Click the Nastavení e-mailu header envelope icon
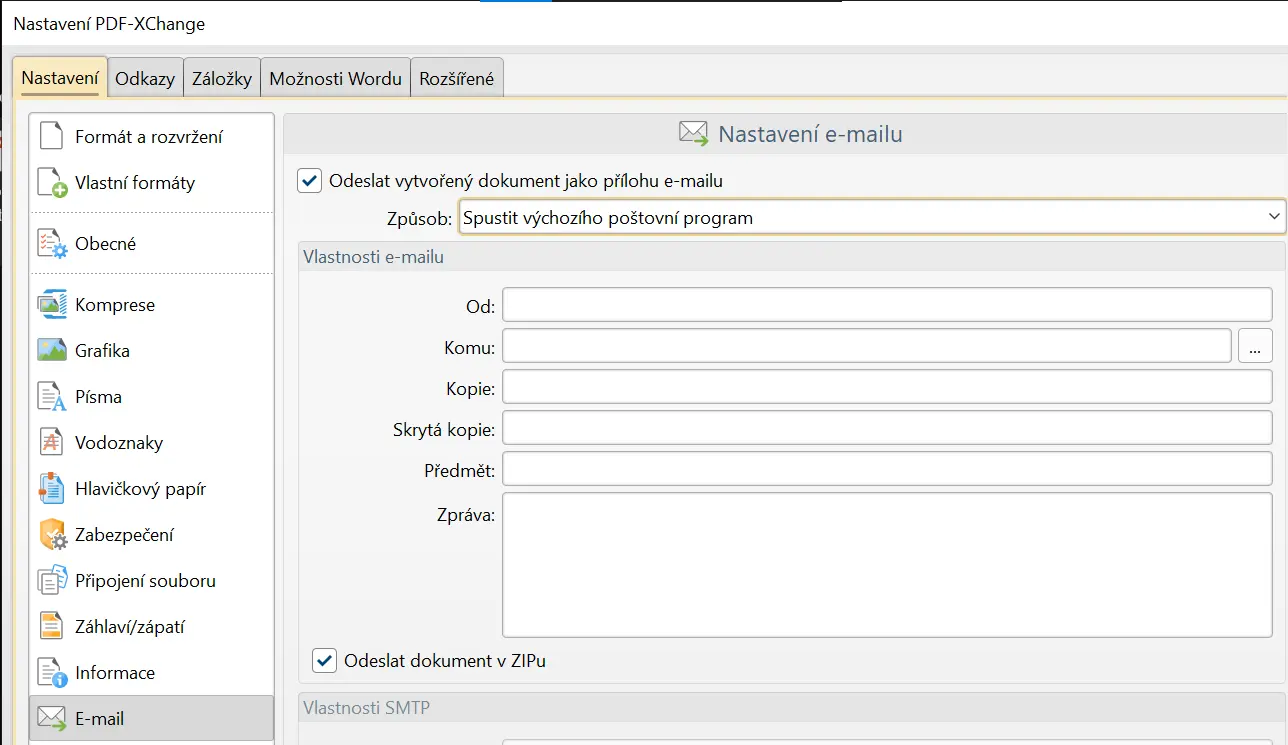Image resolution: width=1288 pixels, height=745 pixels. [694, 133]
